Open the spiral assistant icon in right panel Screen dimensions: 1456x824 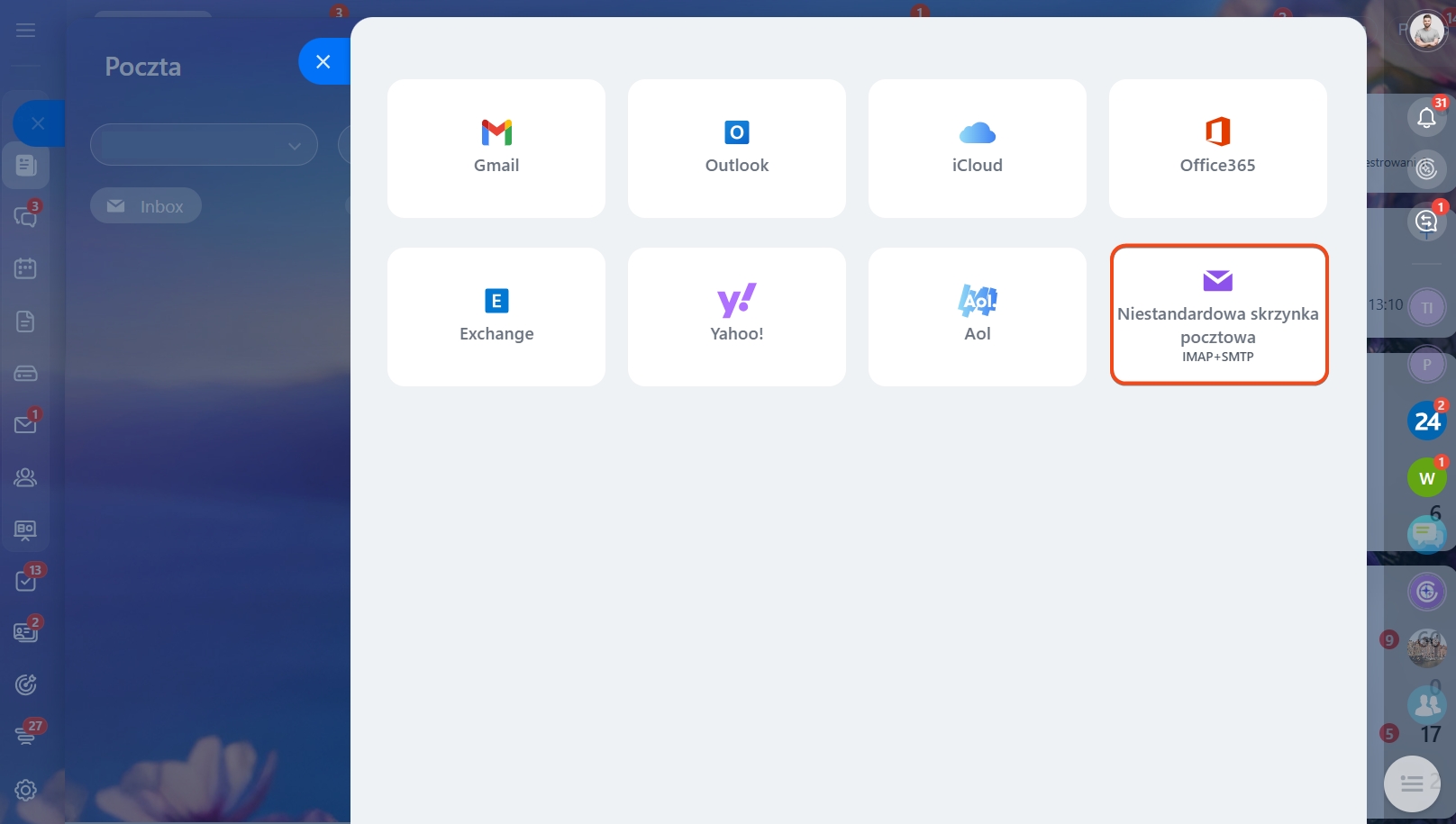pyautogui.click(x=1426, y=168)
